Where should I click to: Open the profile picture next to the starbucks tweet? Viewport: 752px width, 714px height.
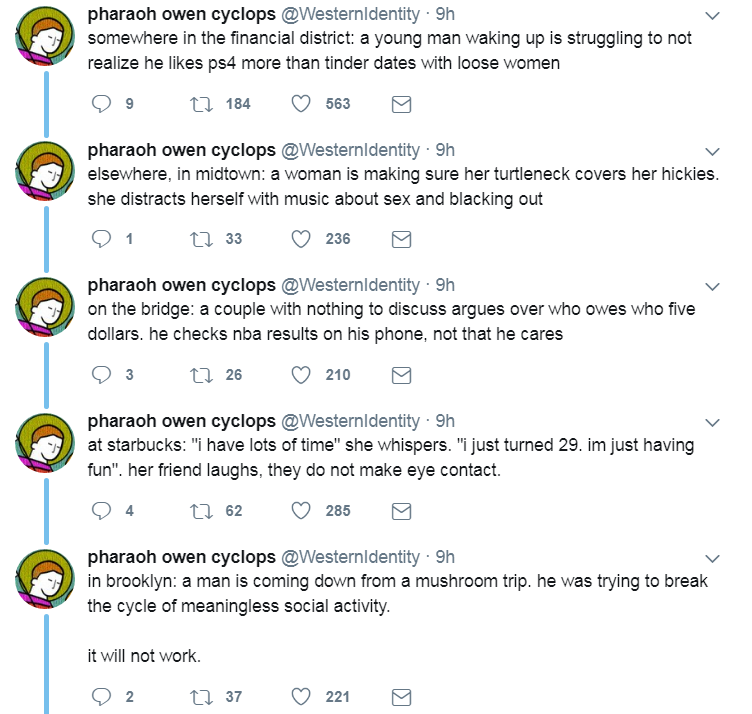[47, 443]
